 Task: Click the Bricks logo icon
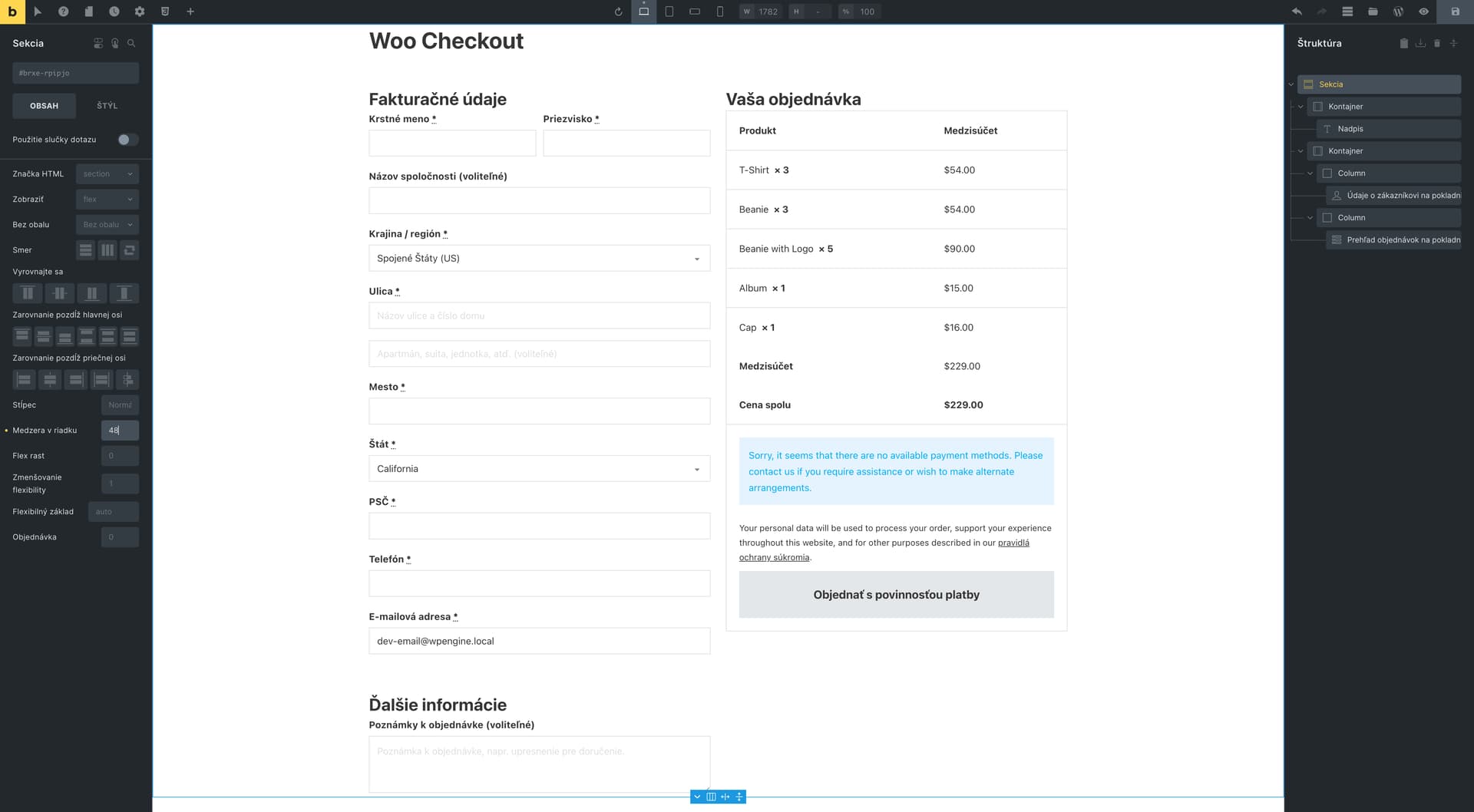point(12,12)
